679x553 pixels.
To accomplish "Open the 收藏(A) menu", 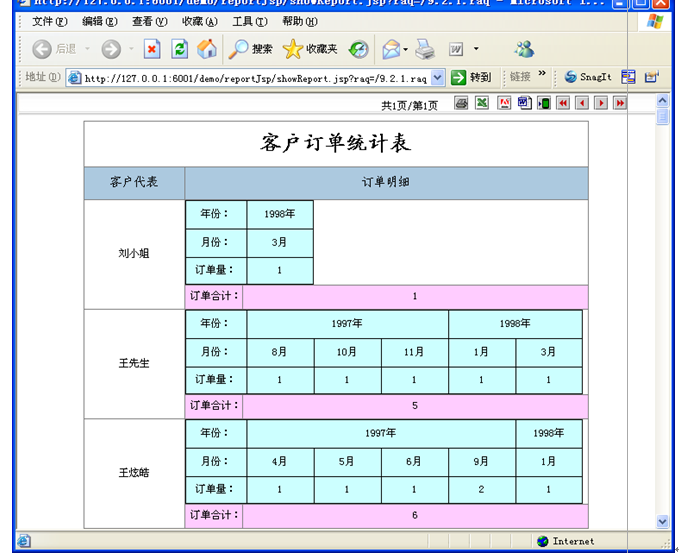I will pyautogui.click(x=200, y=21).
